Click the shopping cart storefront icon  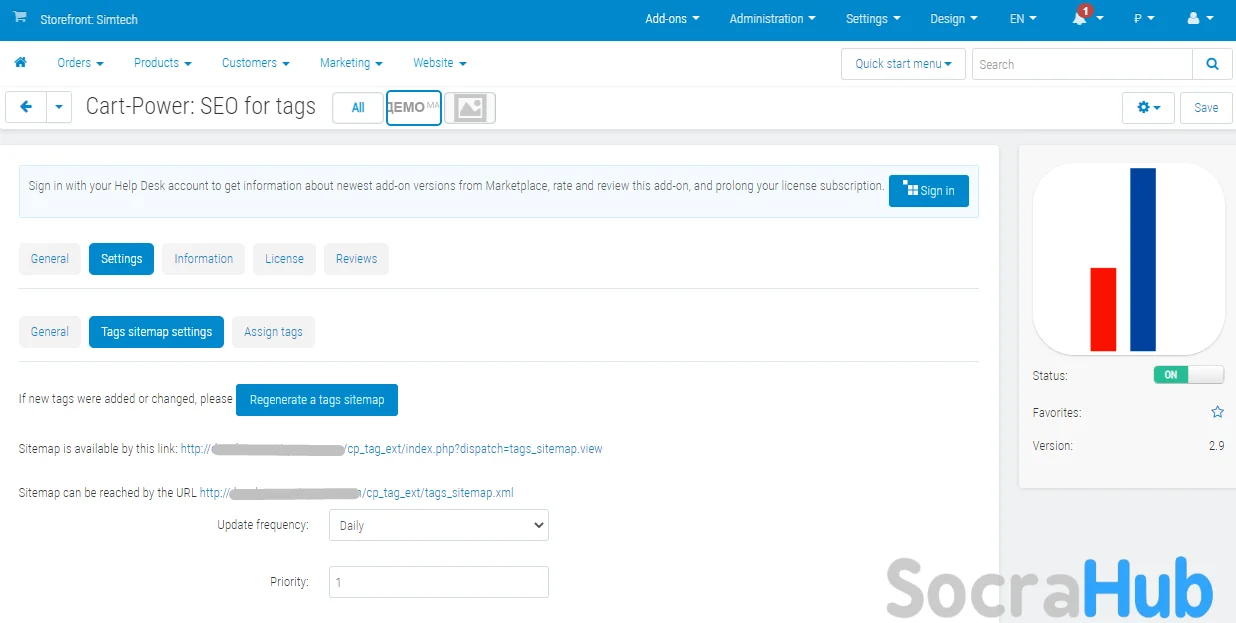(x=20, y=18)
